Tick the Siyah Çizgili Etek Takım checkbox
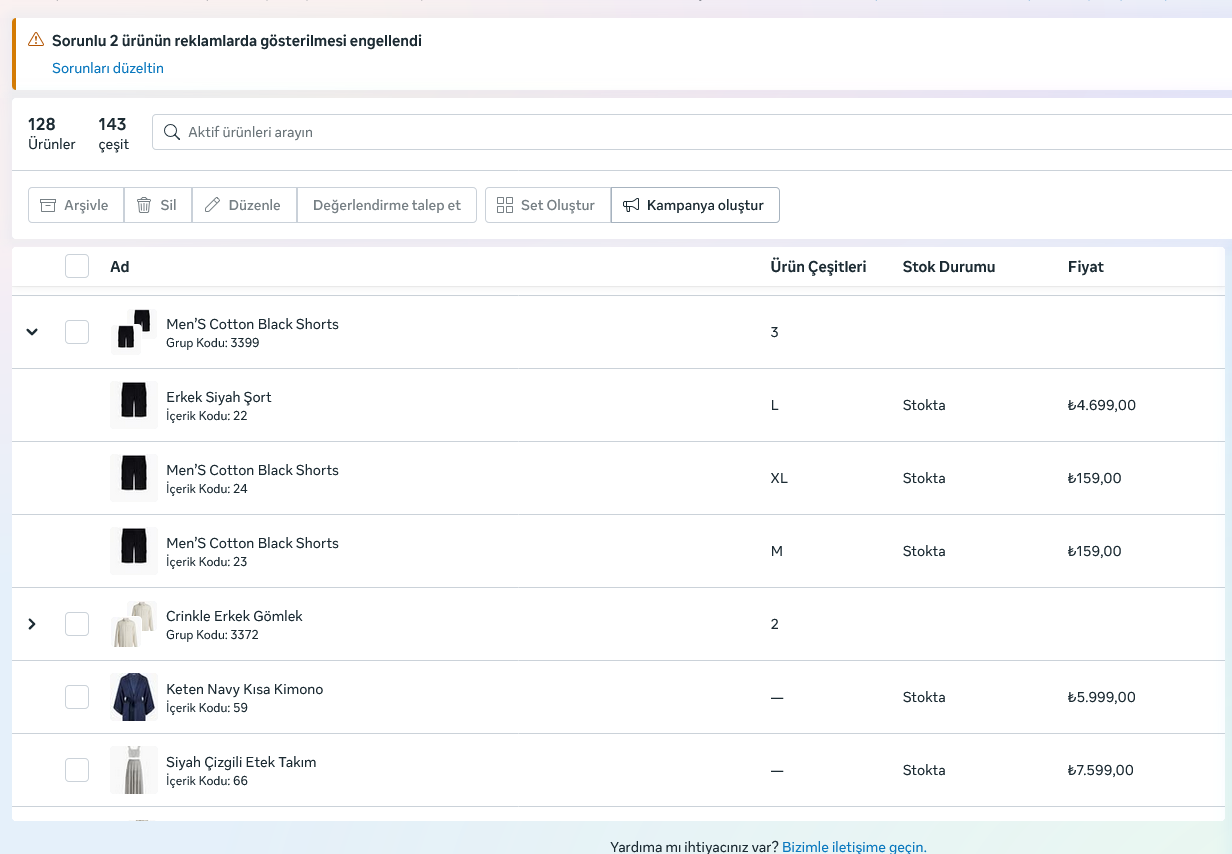The image size is (1232, 854). [77, 770]
